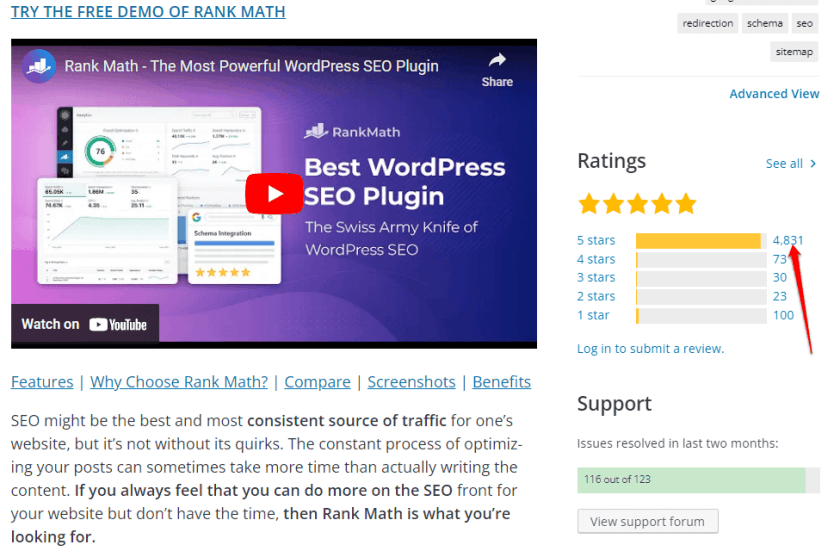Open the Advanced View link
The width and height of the screenshot is (840, 551).
click(x=774, y=94)
